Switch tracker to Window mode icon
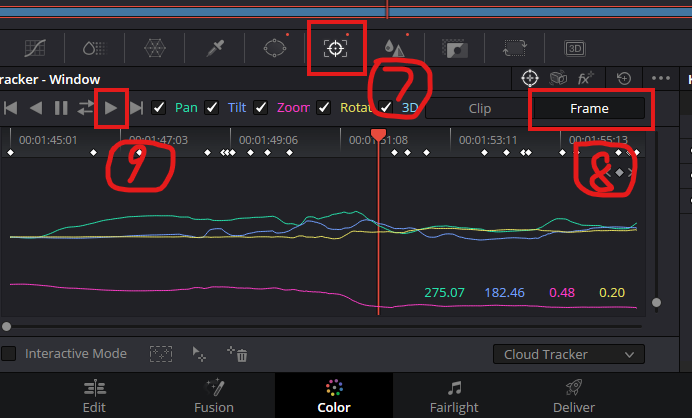 (x=530, y=79)
